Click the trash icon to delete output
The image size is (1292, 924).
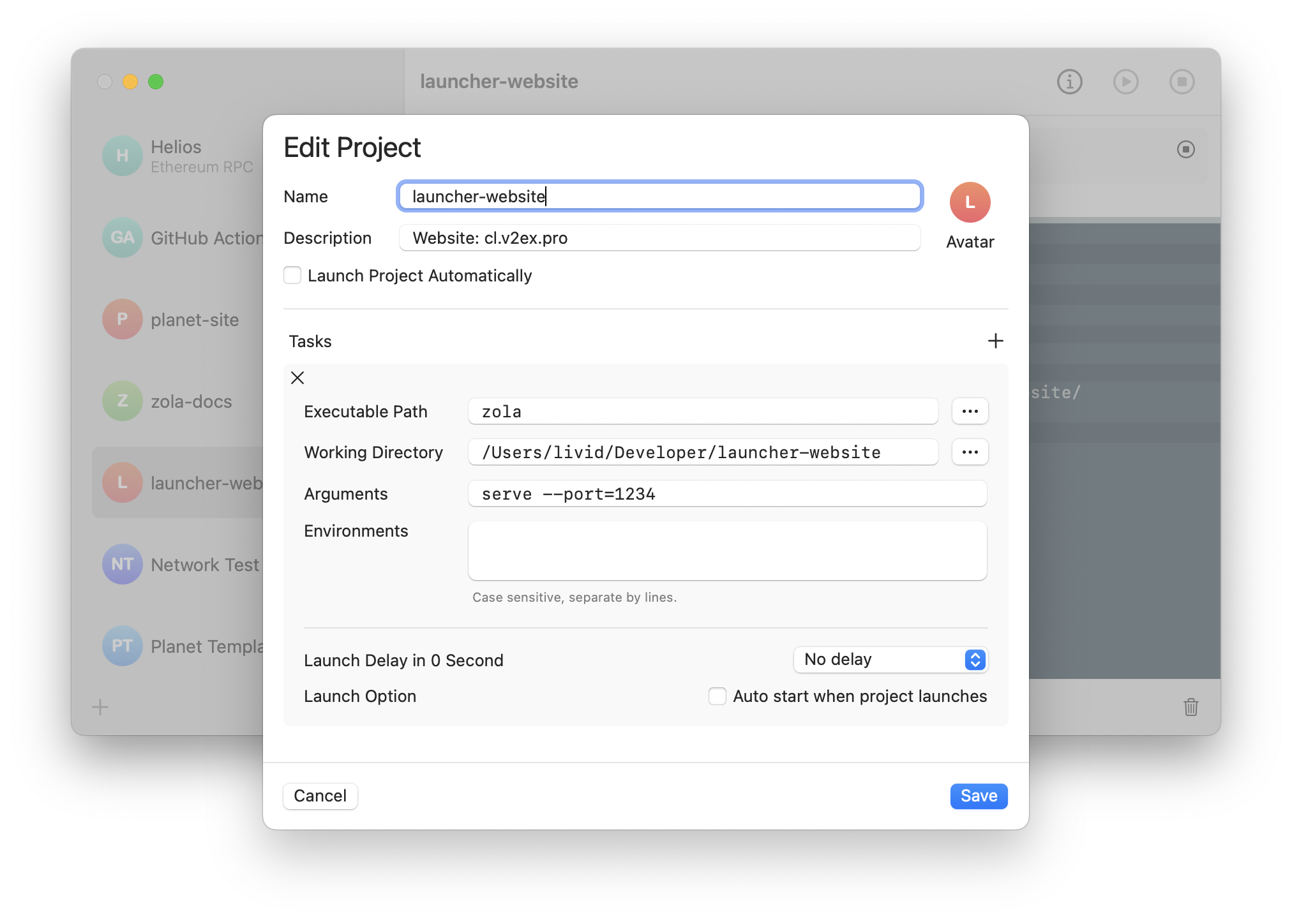(x=1191, y=707)
